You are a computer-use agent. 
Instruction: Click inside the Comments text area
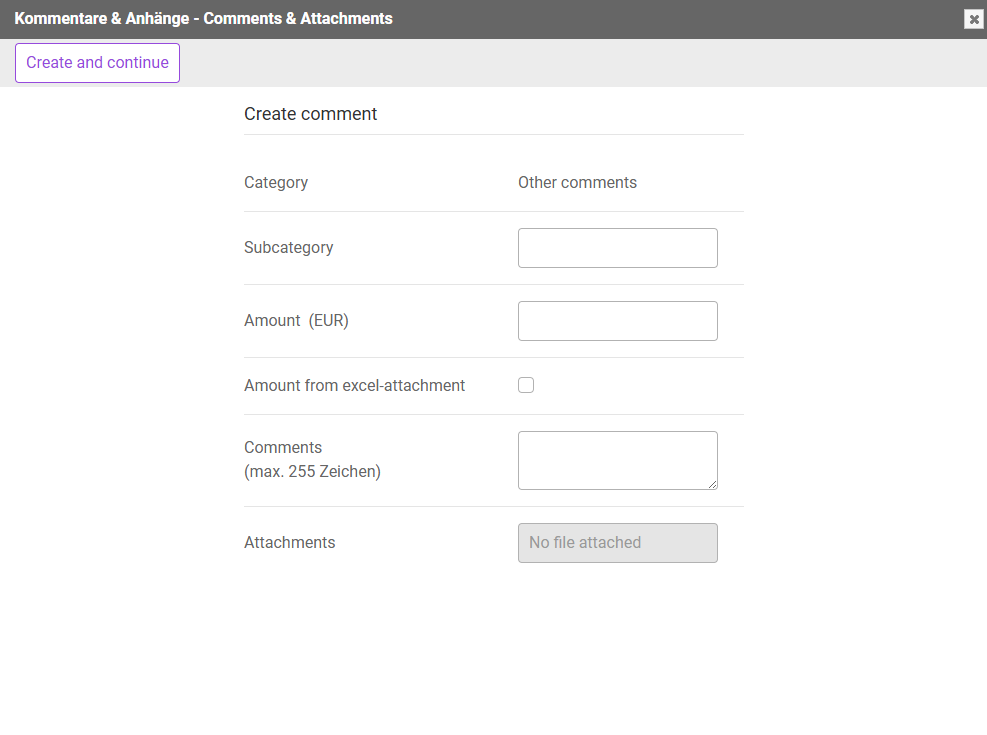coord(618,461)
